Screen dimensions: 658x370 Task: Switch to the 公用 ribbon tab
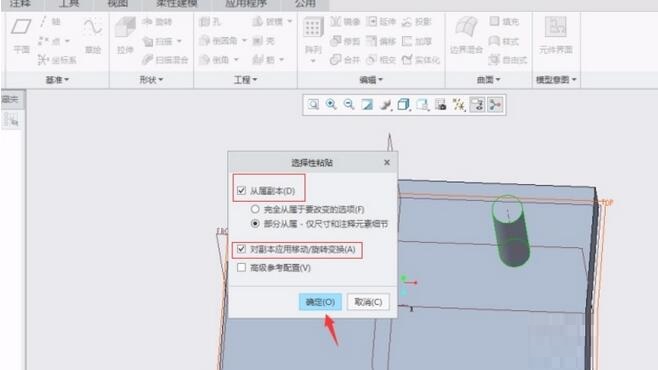tap(305, 4)
